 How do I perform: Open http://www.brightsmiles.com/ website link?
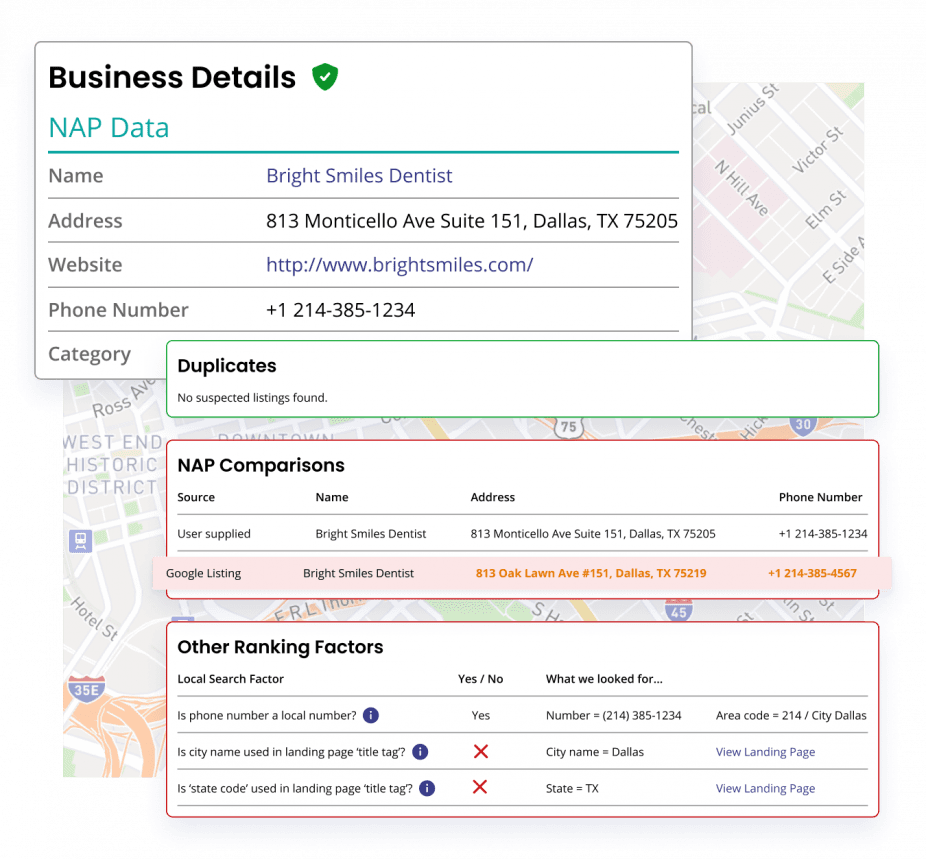tap(400, 264)
